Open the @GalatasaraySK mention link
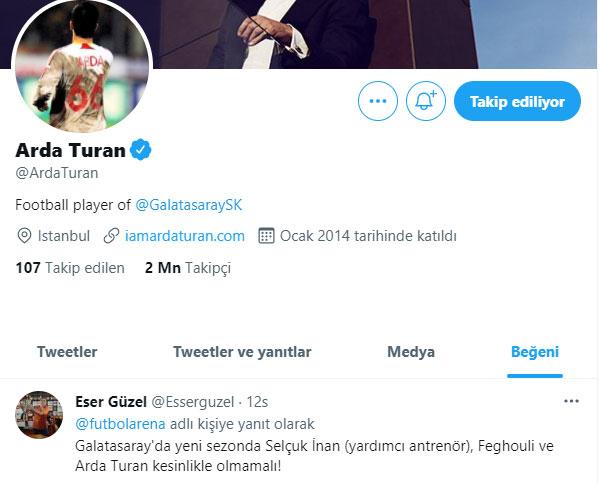Image resolution: width=600 pixels, height=484 pixels. (x=189, y=205)
